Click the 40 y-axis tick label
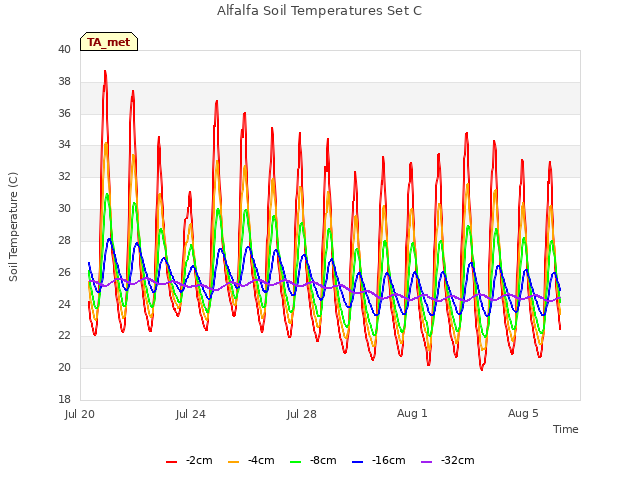640x480 pixels. (64, 49)
